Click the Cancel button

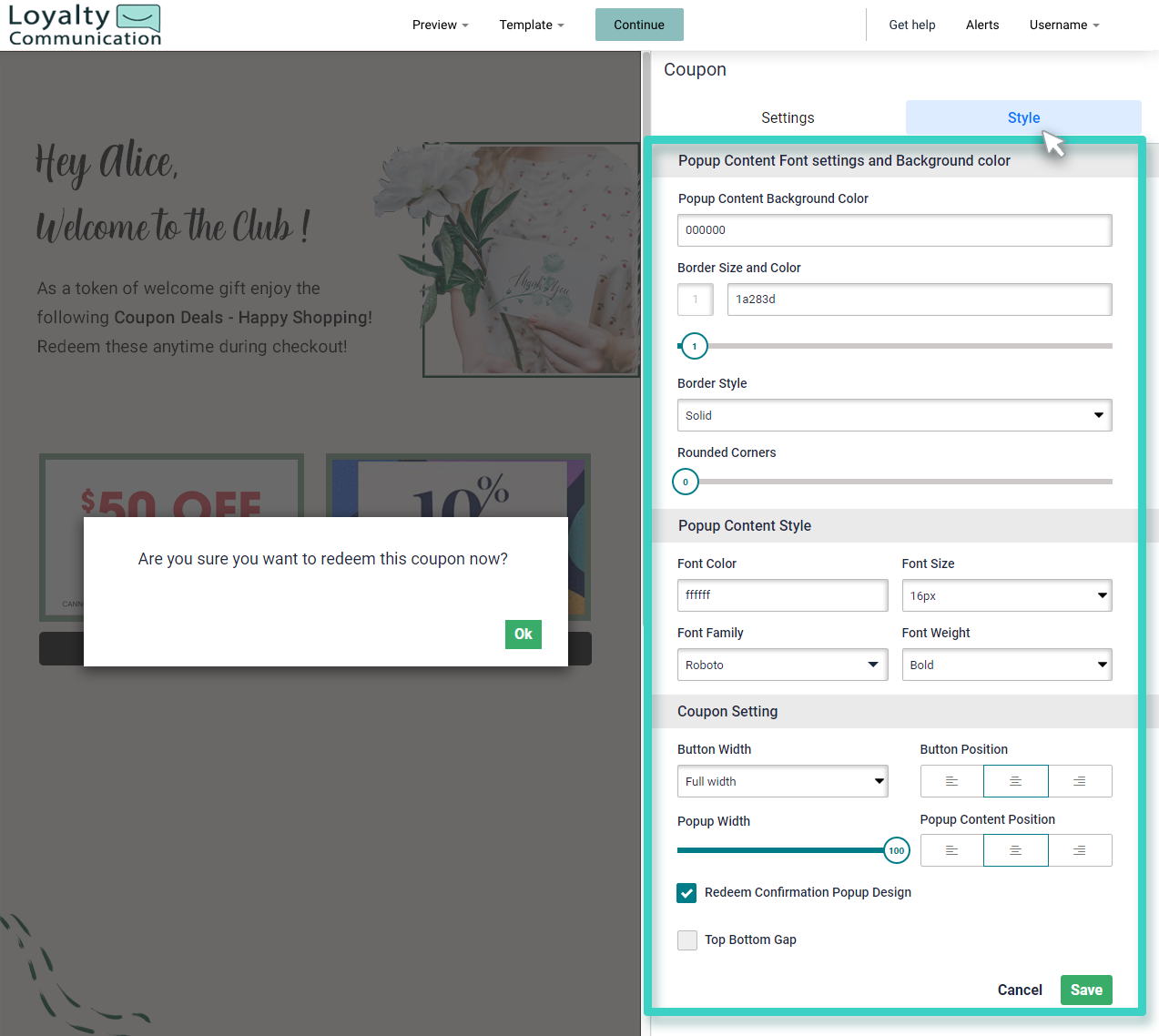1020,990
